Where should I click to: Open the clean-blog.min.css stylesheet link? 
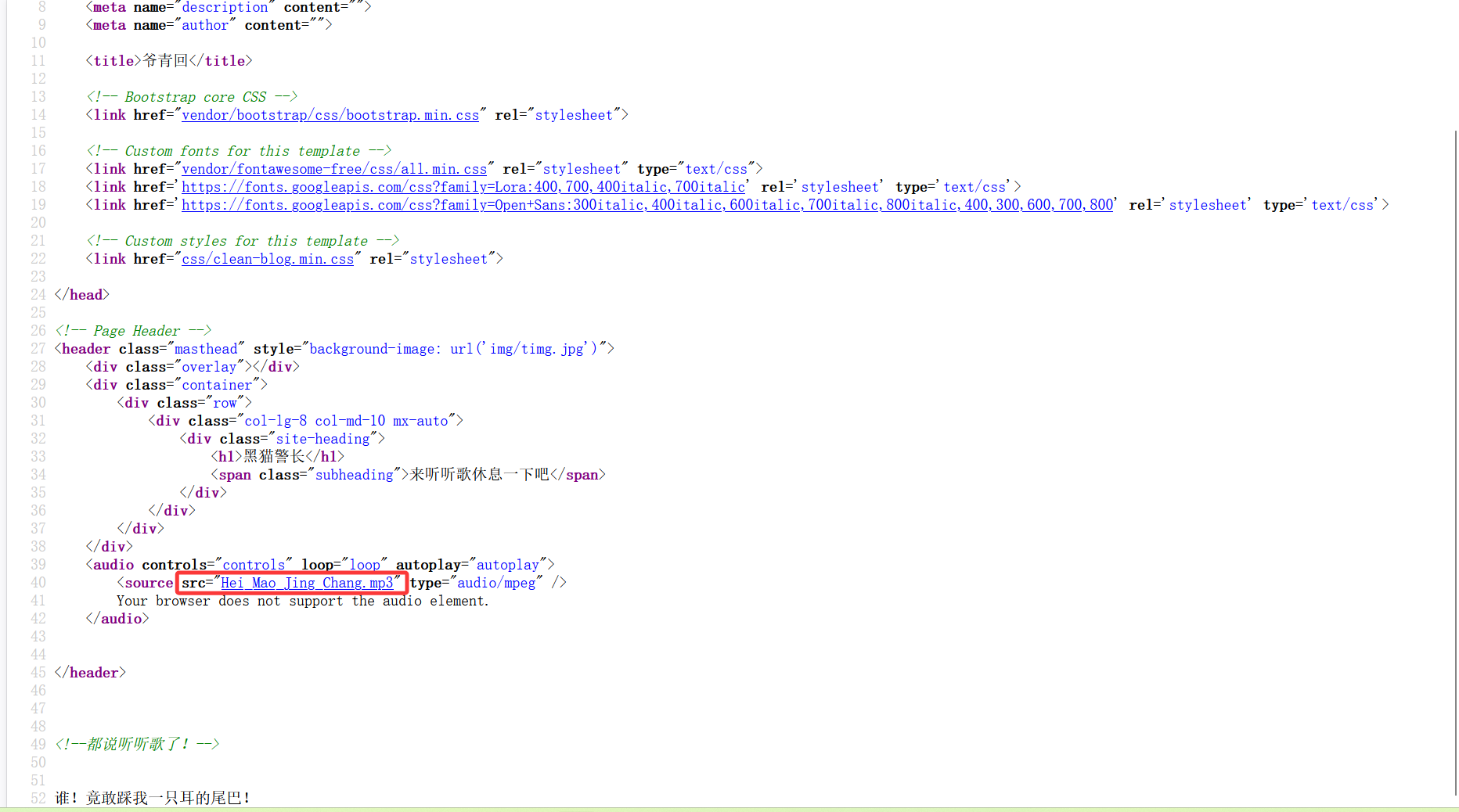(267, 258)
